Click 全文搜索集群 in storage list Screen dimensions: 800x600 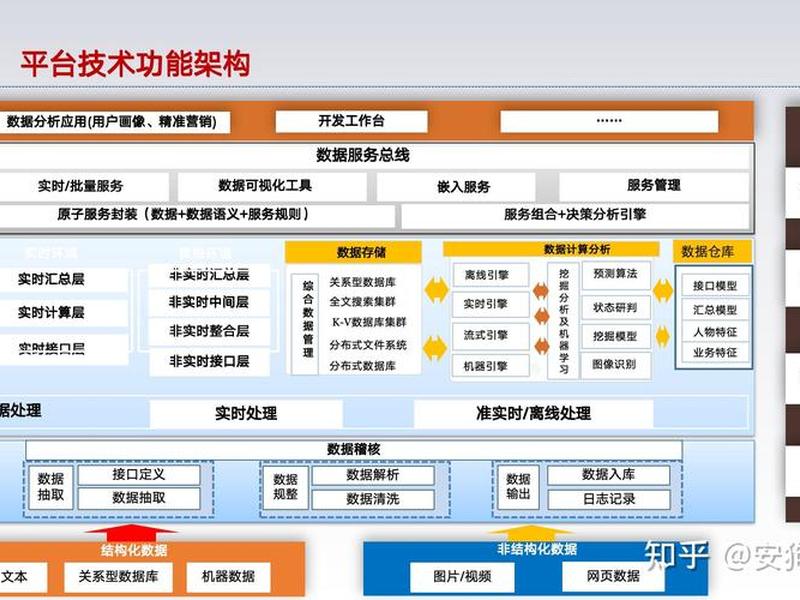362,302
